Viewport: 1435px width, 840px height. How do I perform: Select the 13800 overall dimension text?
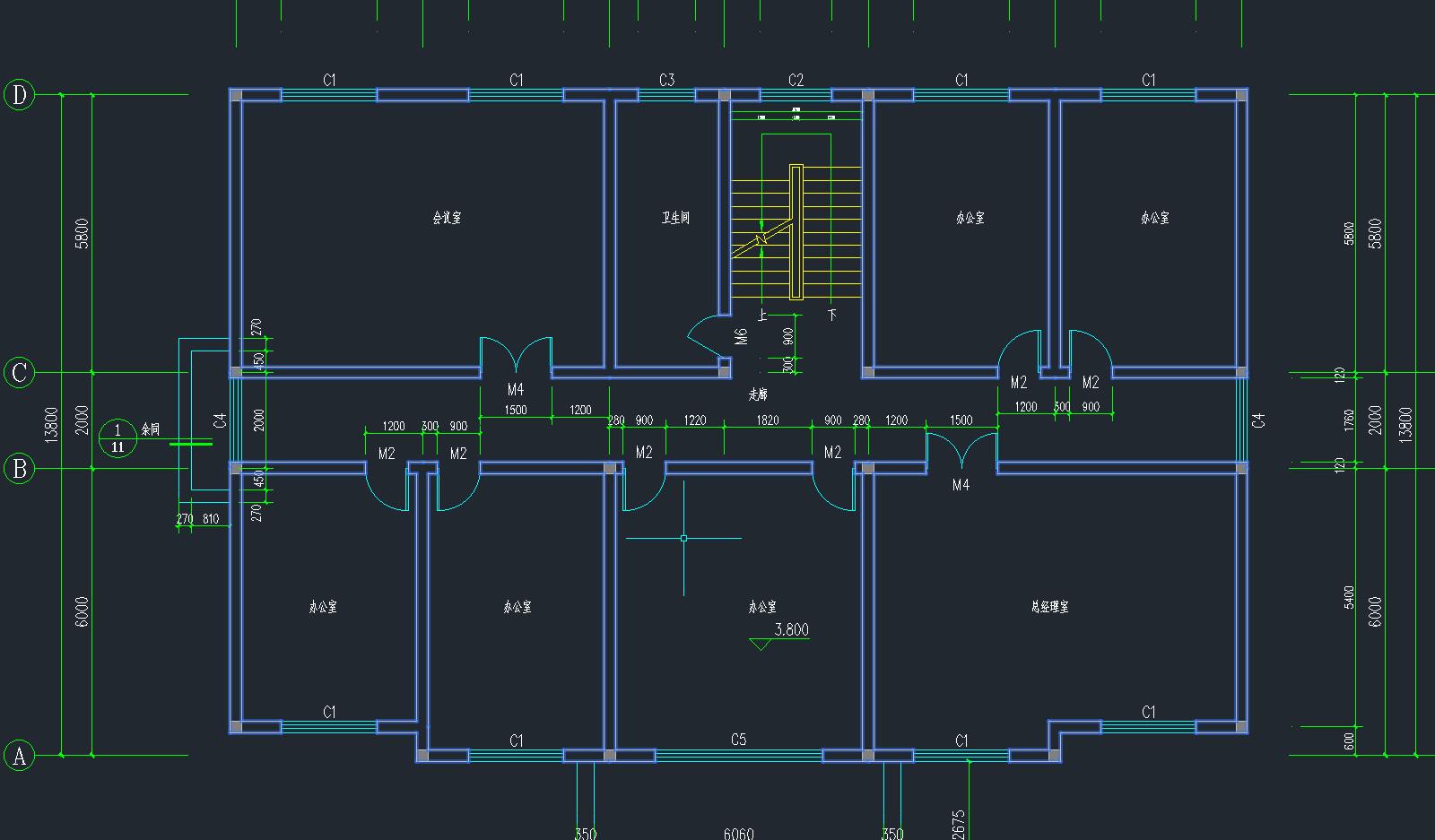[52, 424]
